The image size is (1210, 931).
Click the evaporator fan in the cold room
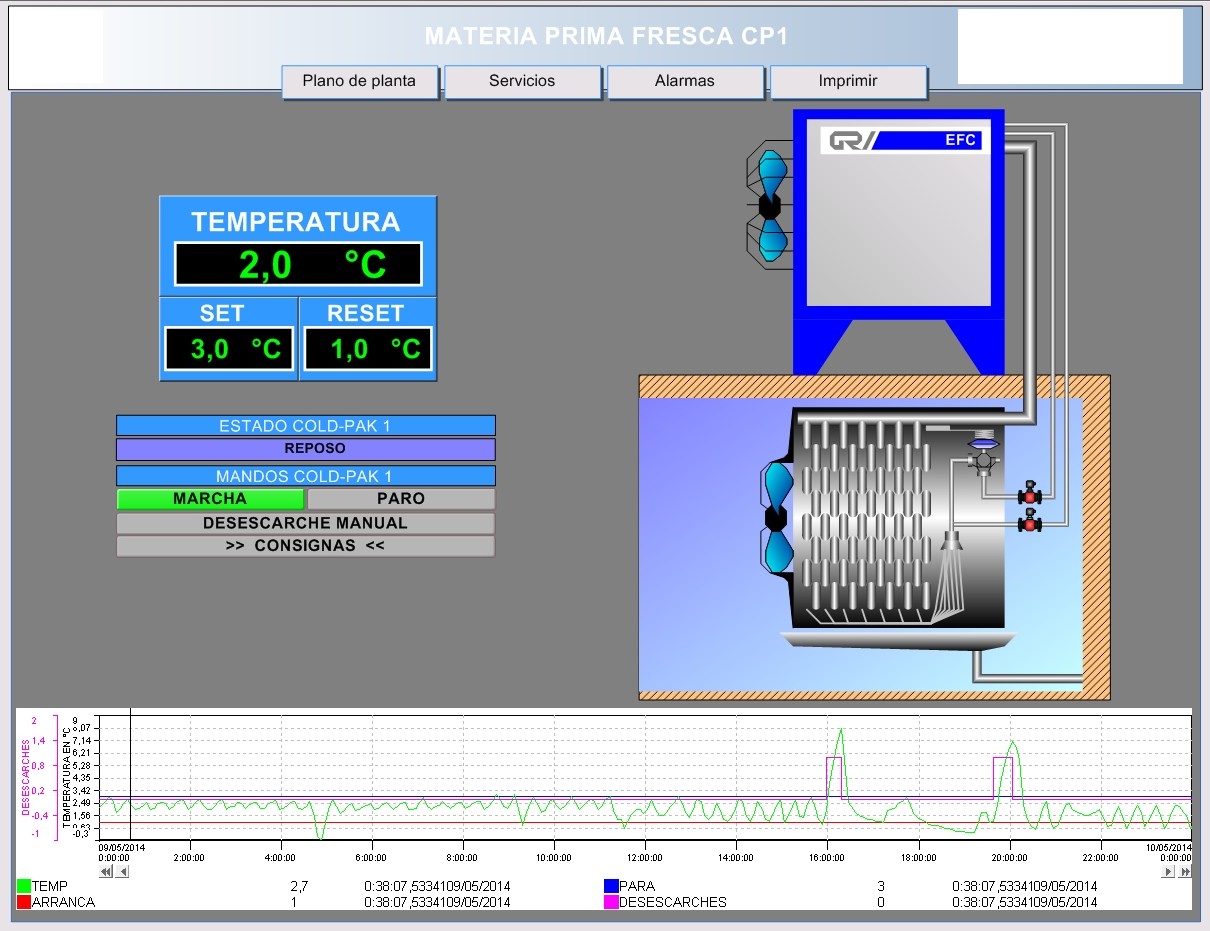(778, 517)
